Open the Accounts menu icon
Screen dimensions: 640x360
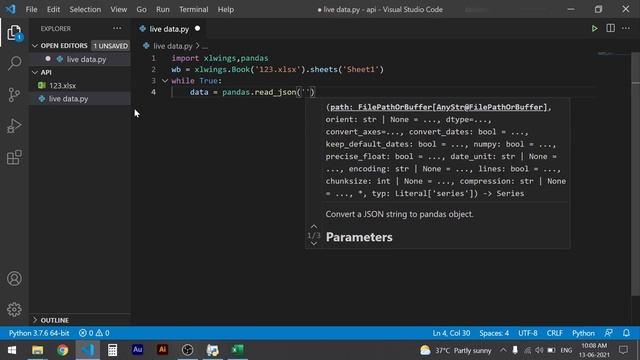(14, 278)
